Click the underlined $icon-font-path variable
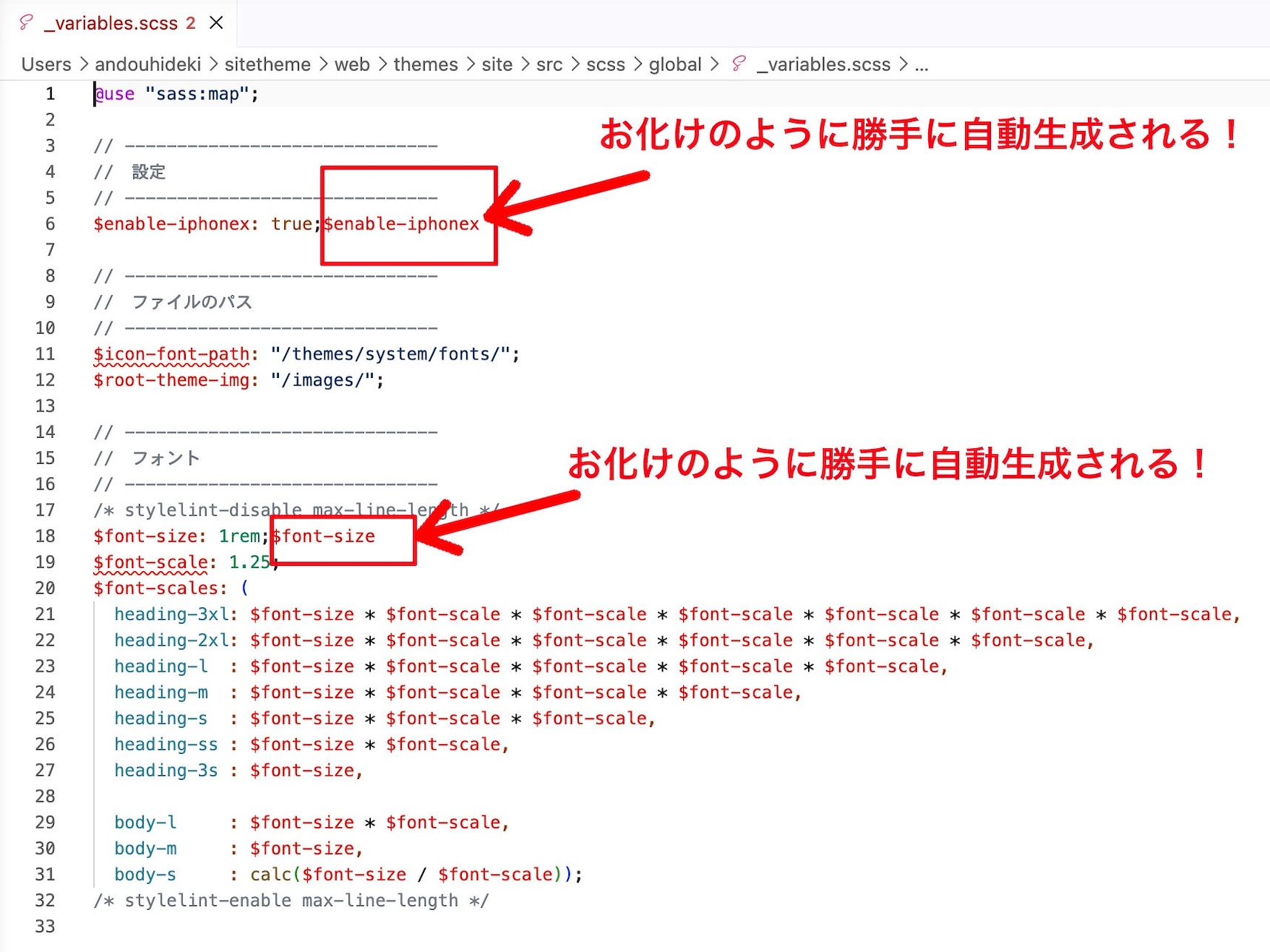This screenshot has width=1270, height=952. click(171, 354)
